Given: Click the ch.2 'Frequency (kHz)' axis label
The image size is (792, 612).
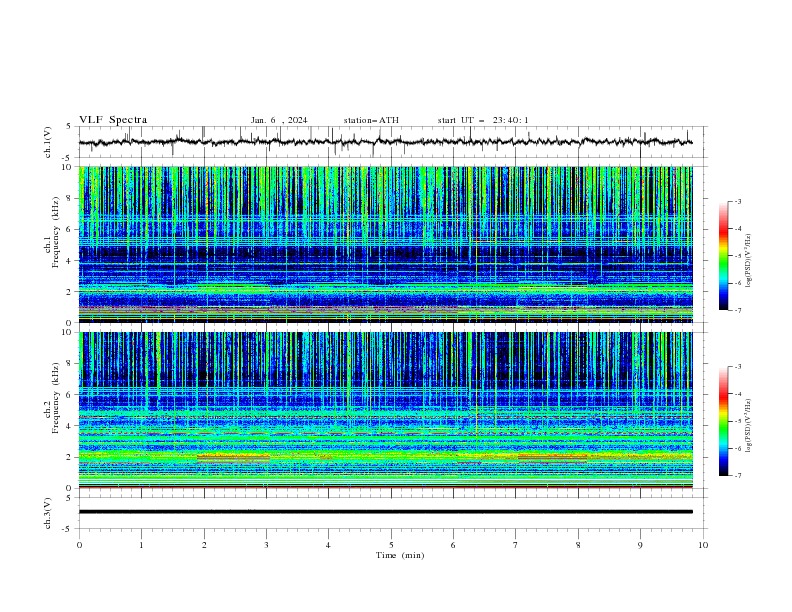Looking at the screenshot, I should click(x=55, y=398).
